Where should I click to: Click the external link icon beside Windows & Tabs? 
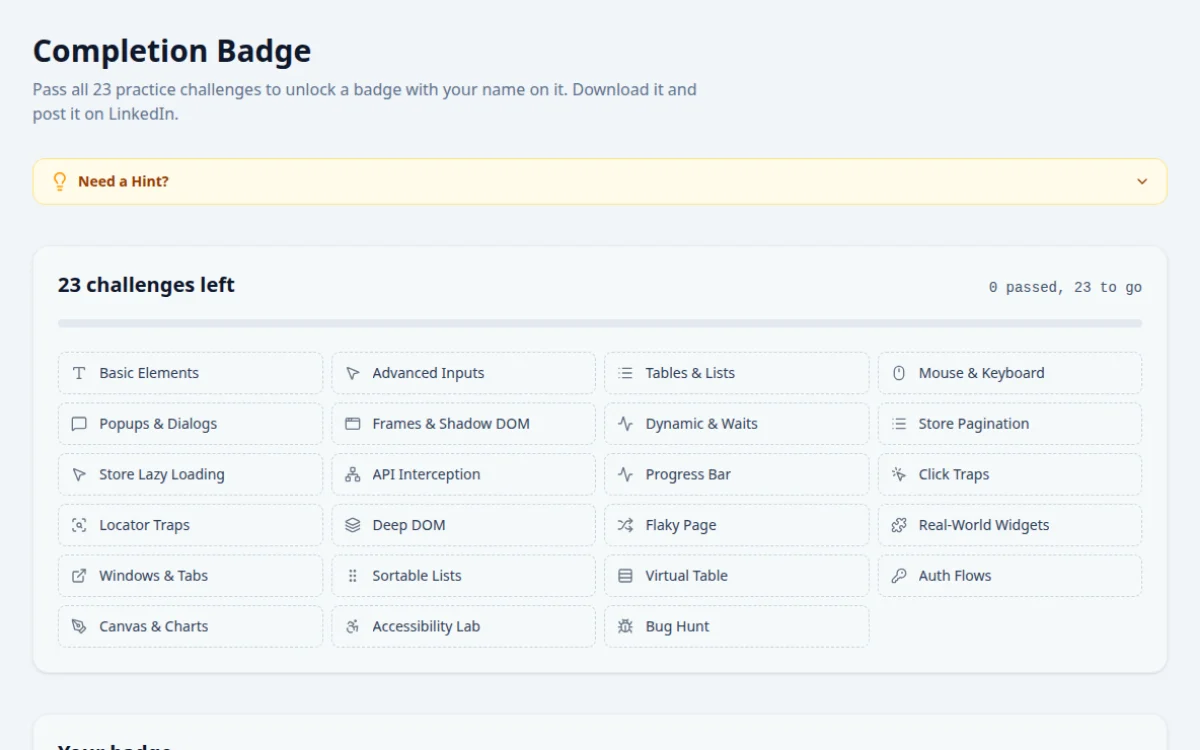(x=79, y=576)
